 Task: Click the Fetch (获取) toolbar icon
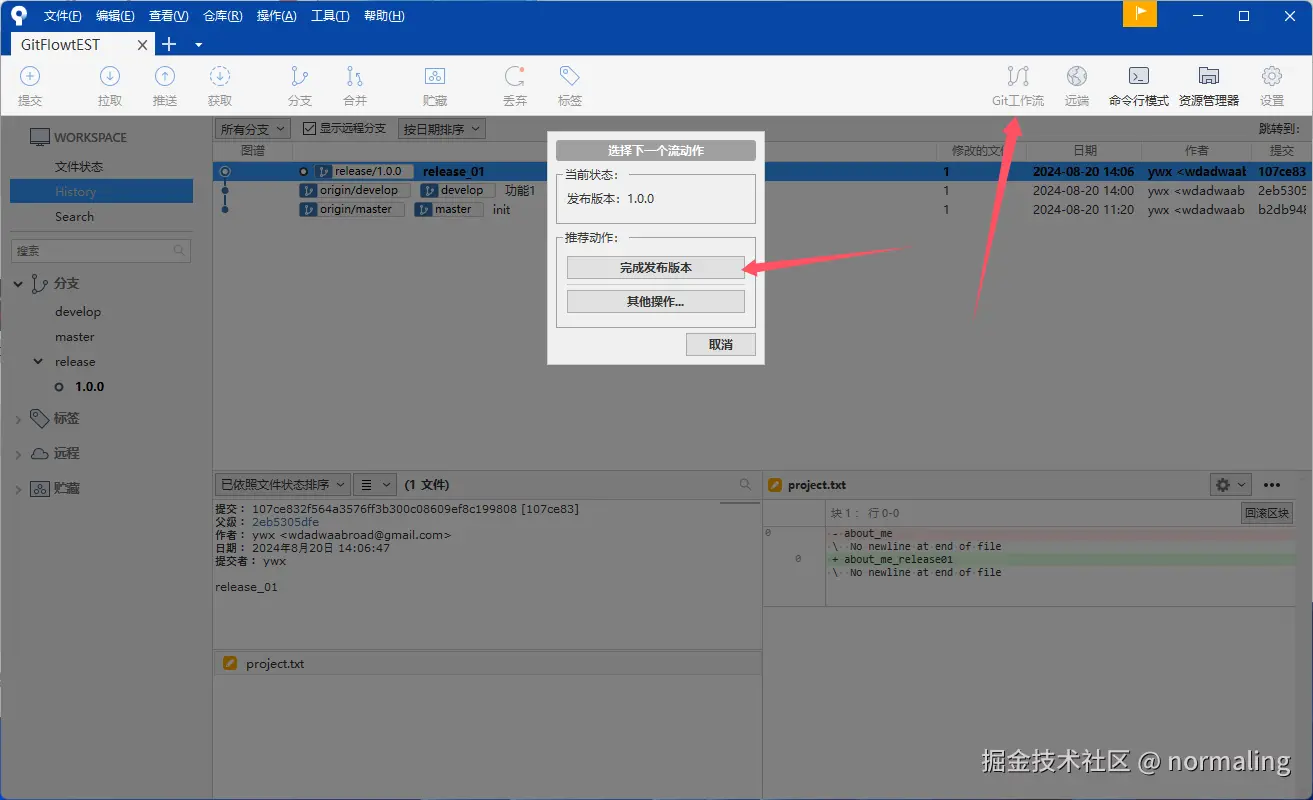(220, 77)
